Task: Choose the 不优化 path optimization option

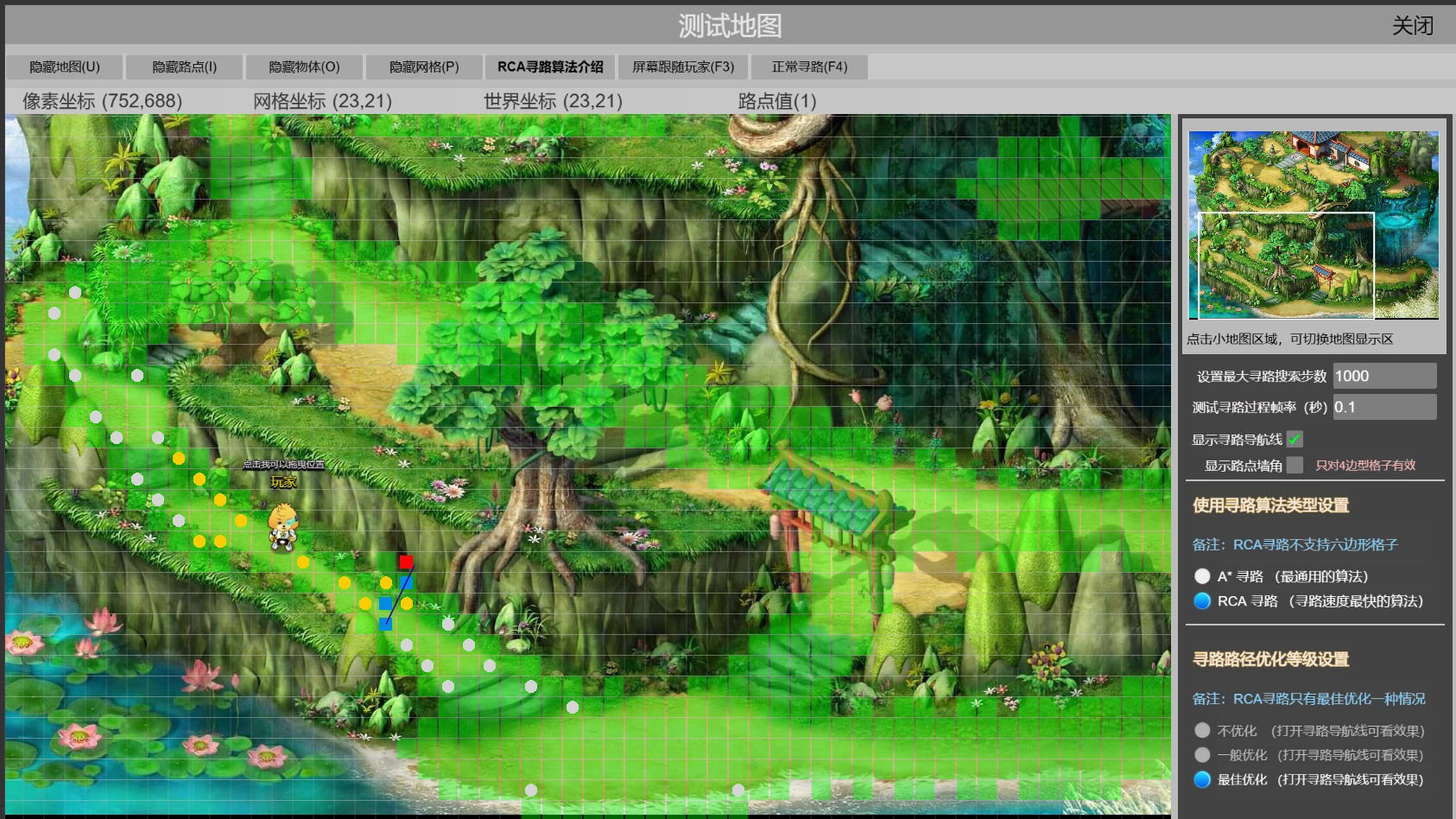Action: (1202, 731)
